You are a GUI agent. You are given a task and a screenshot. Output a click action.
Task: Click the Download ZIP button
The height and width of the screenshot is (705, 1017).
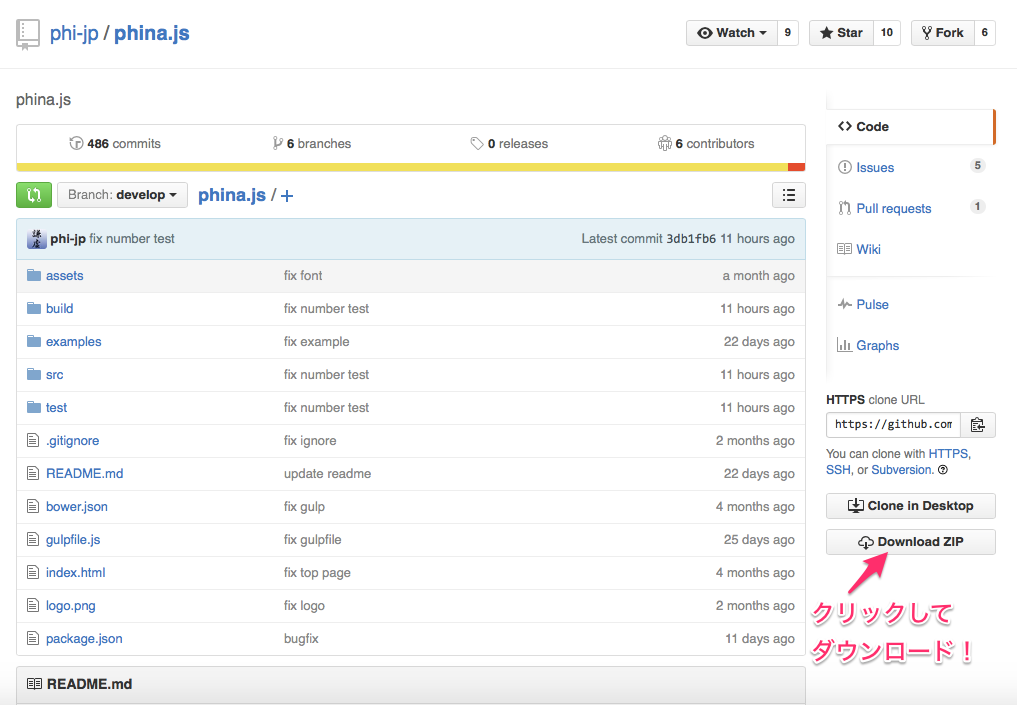coord(910,541)
